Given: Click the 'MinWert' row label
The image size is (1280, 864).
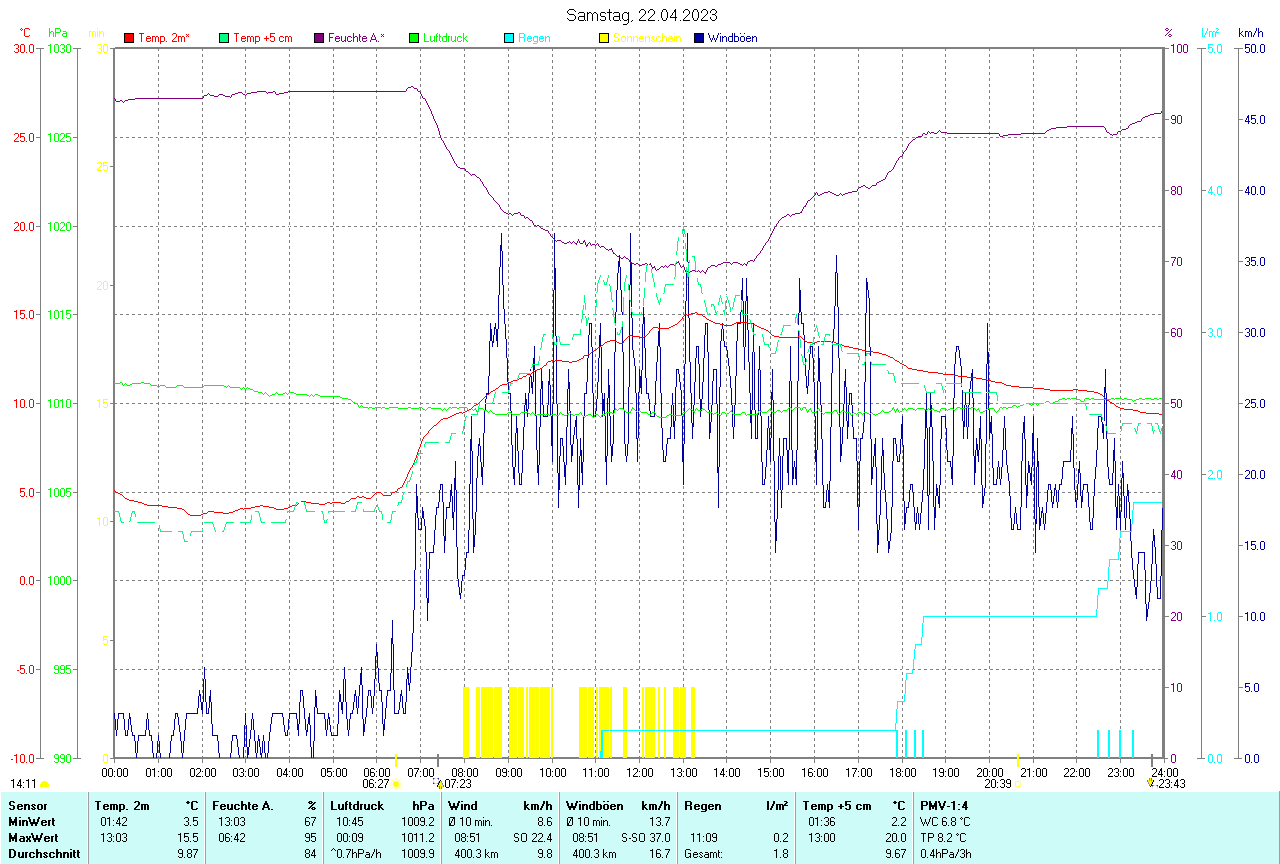Looking at the screenshot, I should (x=31, y=821).
